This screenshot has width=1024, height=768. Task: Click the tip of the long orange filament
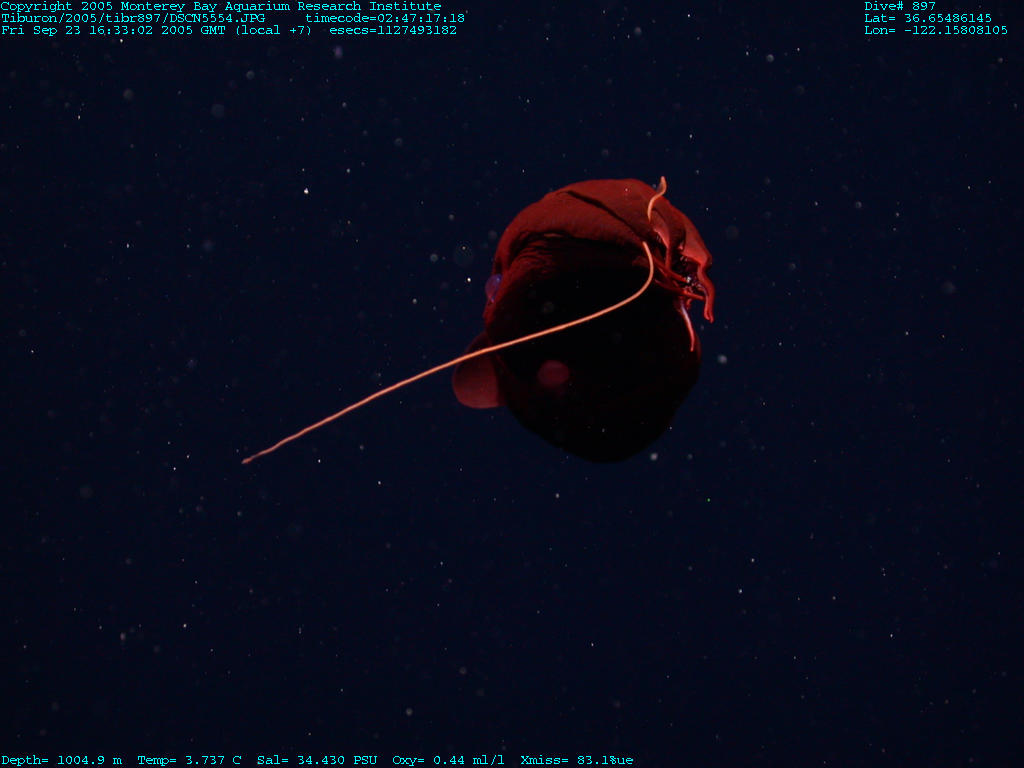click(246, 460)
